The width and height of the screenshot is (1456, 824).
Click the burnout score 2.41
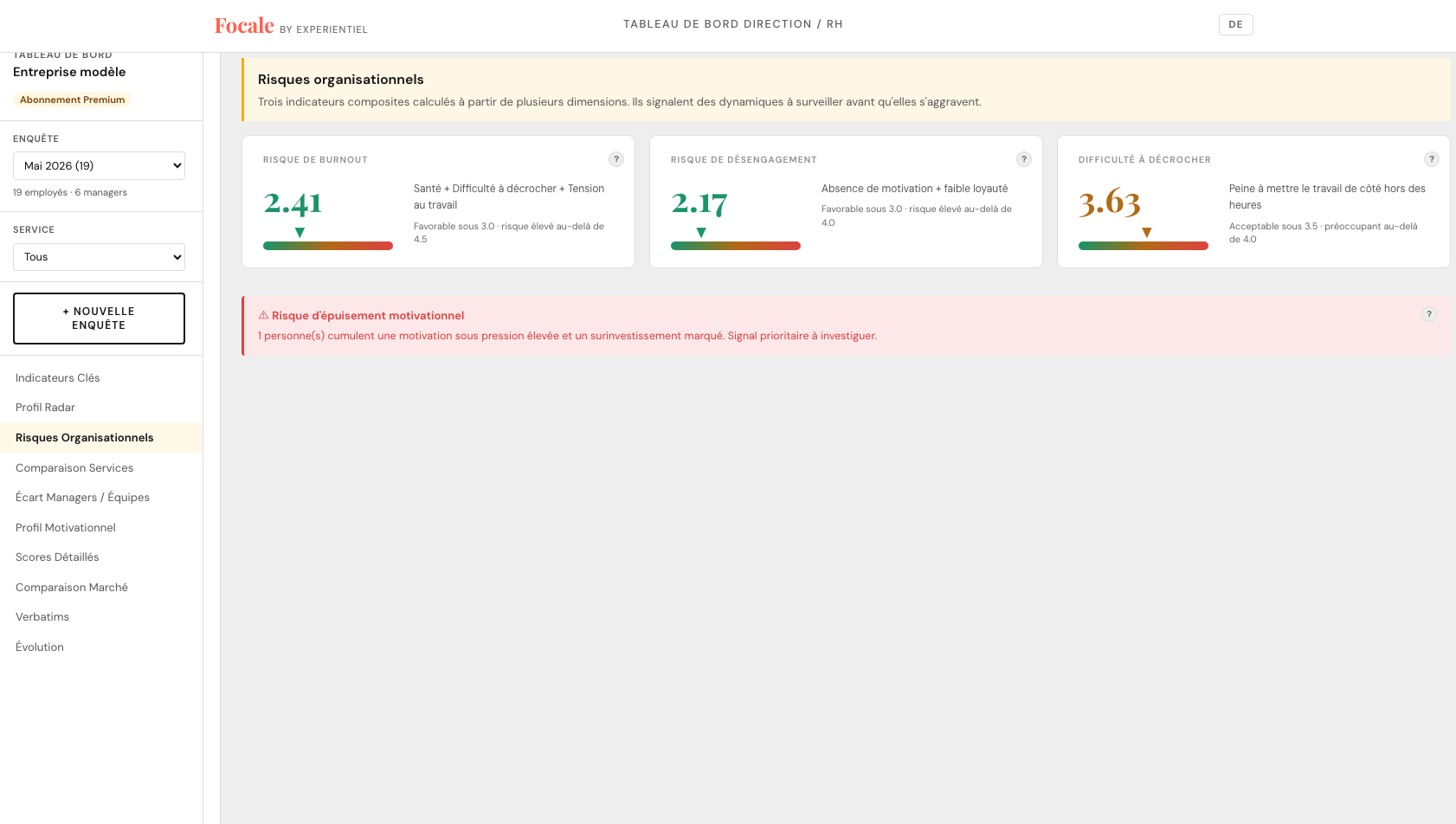pos(293,203)
